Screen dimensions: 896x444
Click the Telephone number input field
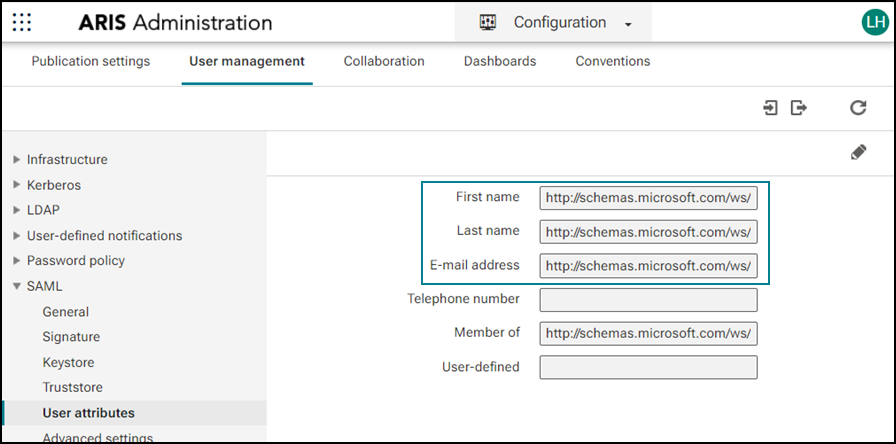tap(649, 300)
